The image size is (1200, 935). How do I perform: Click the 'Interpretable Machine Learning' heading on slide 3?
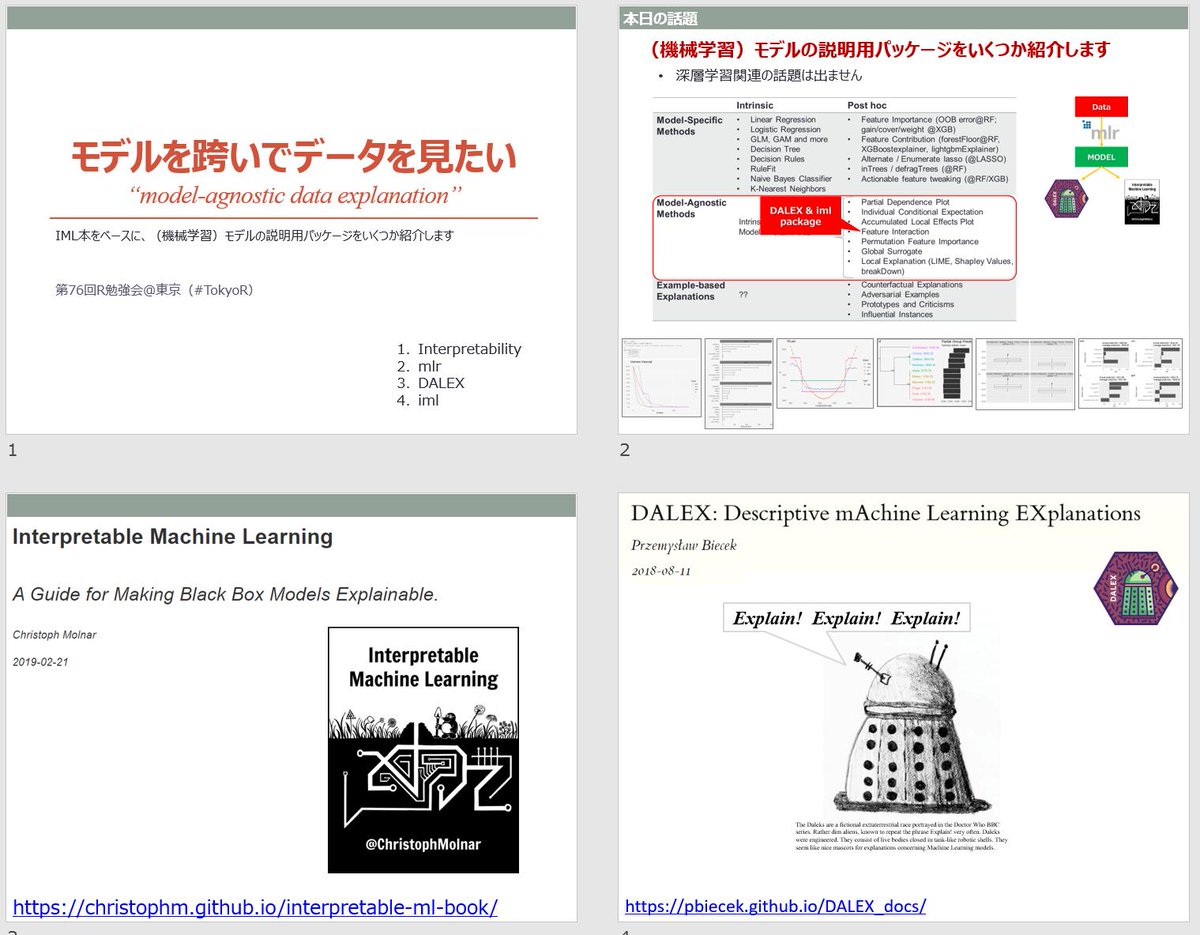pos(173,537)
